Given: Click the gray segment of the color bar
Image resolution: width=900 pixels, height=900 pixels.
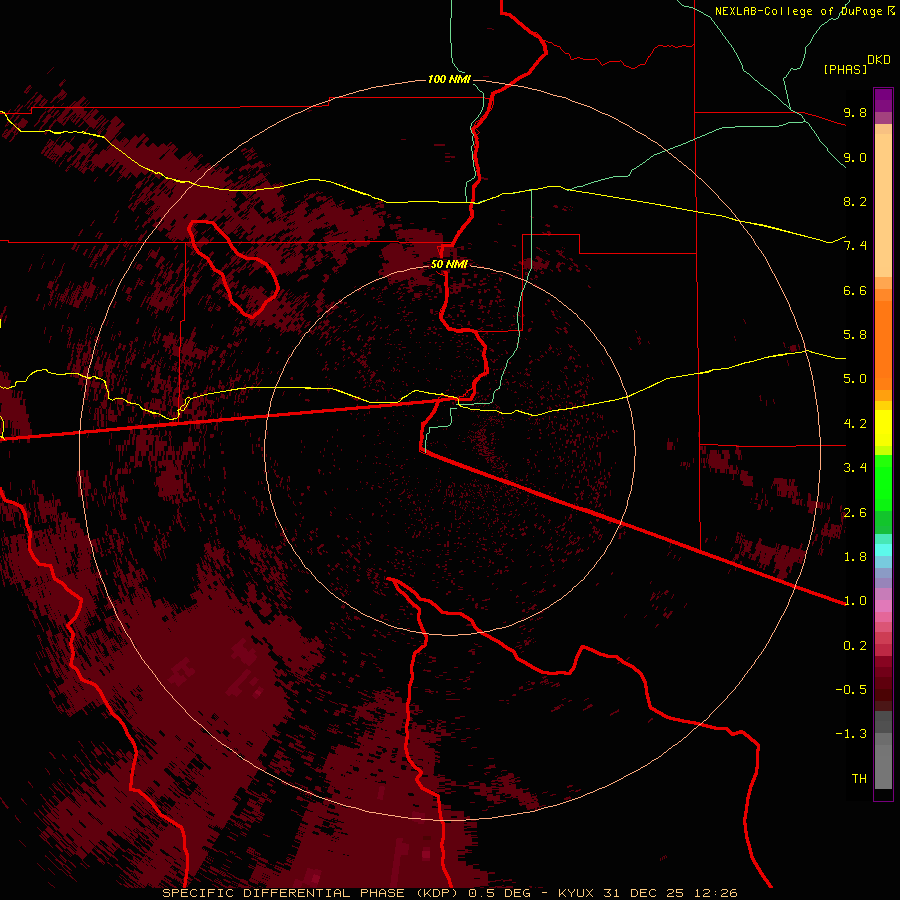Looking at the screenshot, I should [883, 752].
